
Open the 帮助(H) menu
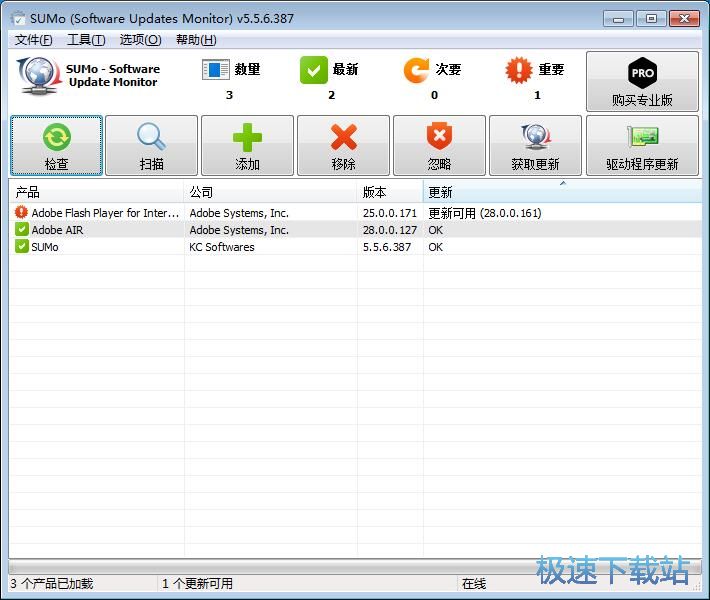tap(196, 40)
